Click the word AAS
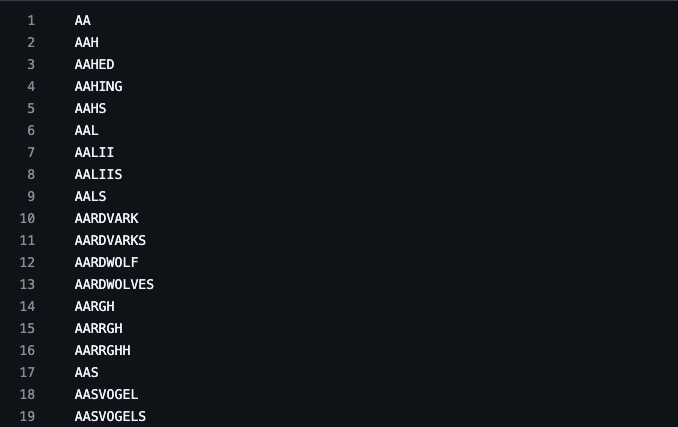This screenshot has width=678, height=427. coord(86,372)
